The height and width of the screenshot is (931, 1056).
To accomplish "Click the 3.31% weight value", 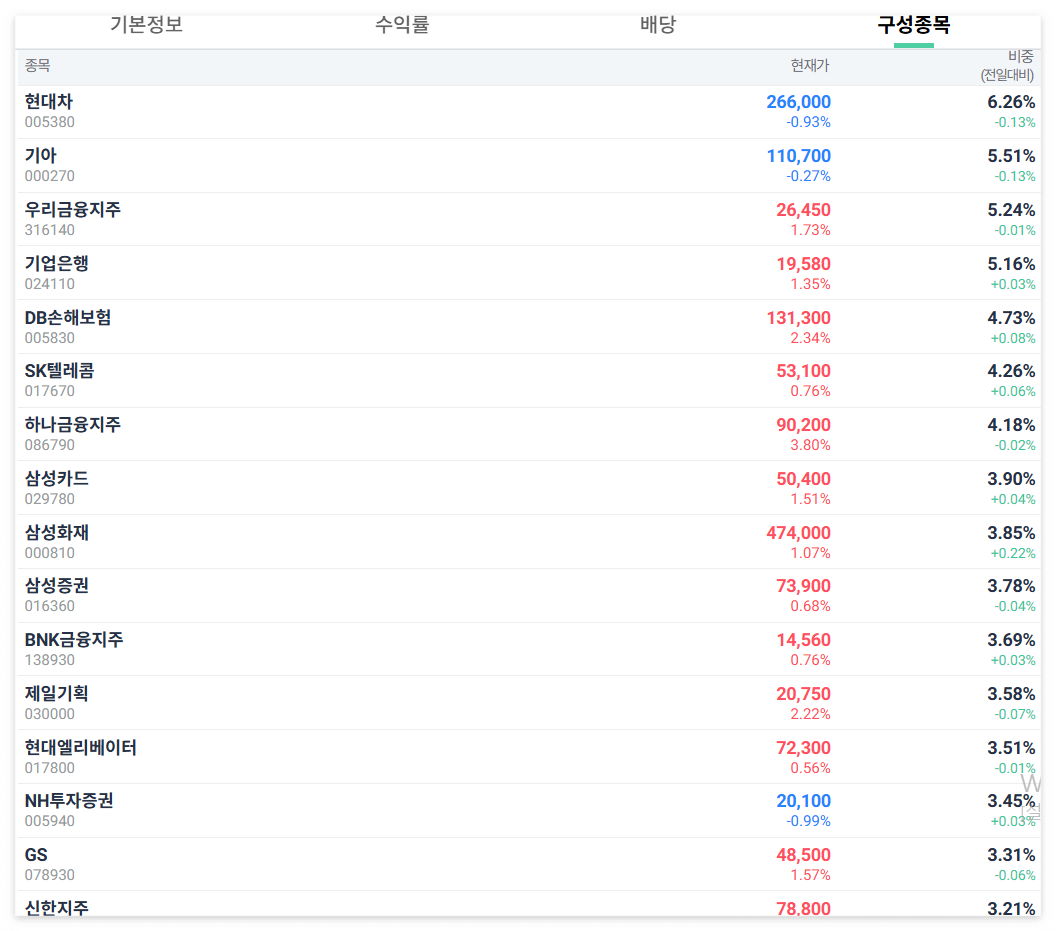I will 1011,854.
